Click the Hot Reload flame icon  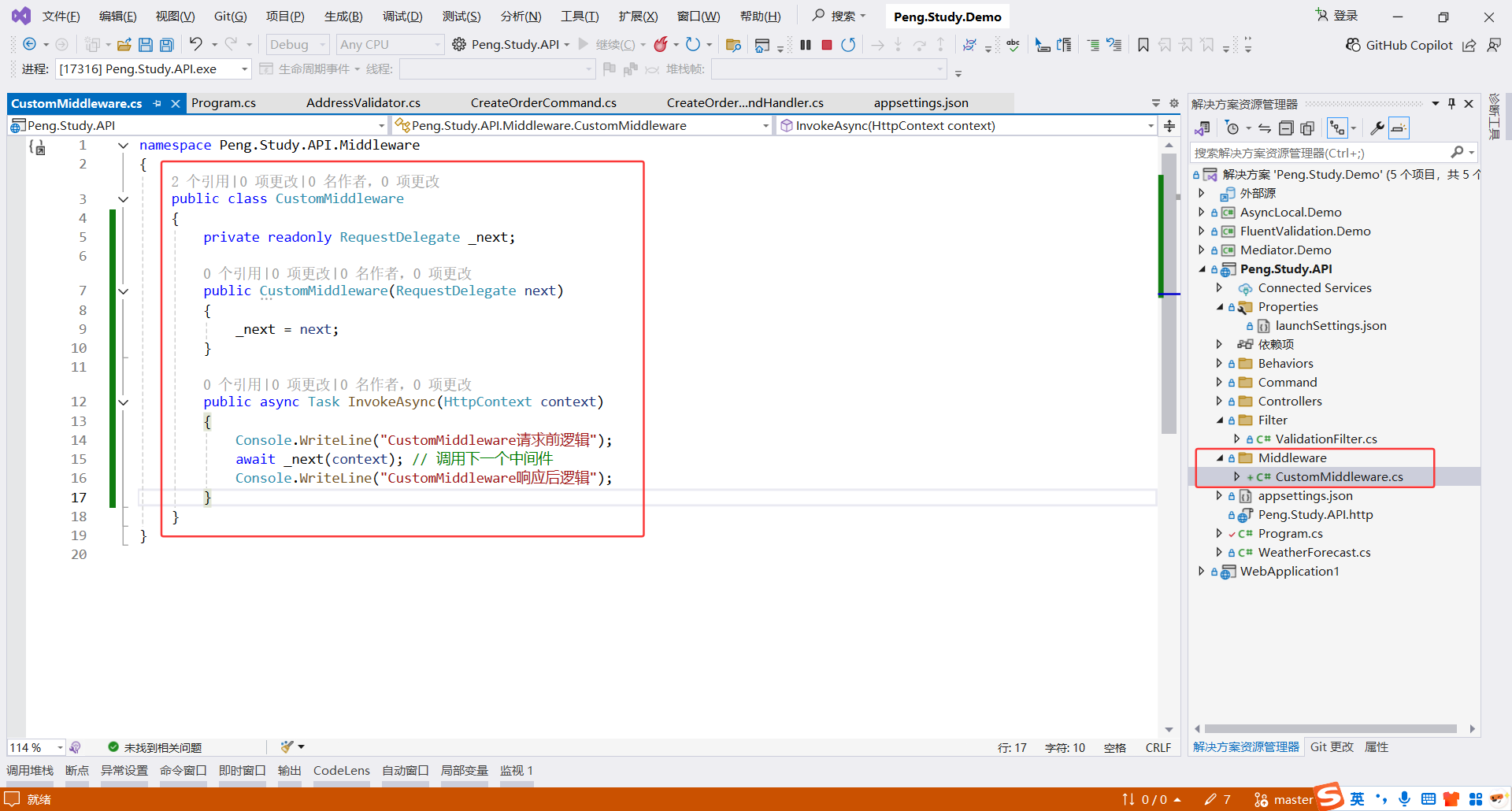[x=661, y=44]
